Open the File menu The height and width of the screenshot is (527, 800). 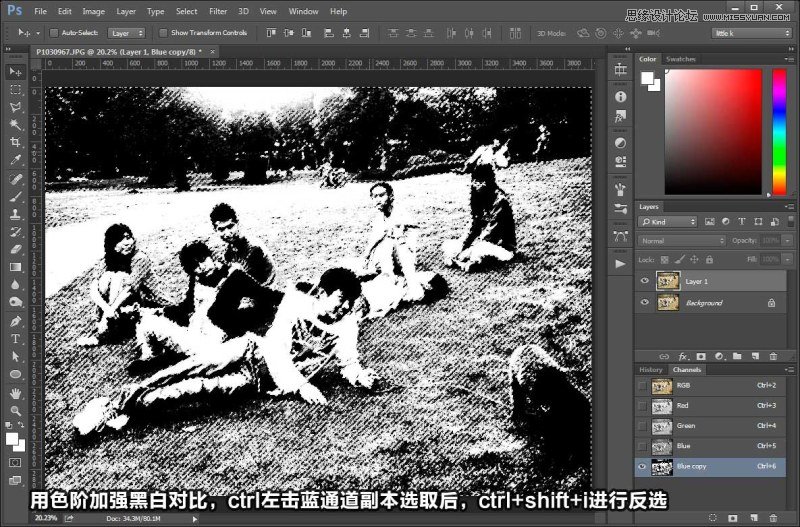40,11
